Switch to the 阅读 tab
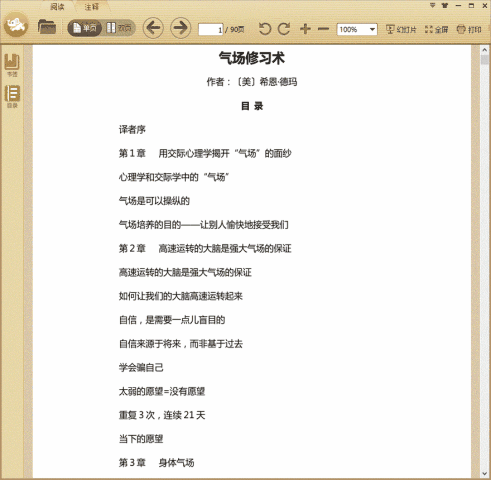The image size is (491, 480). coord(57,6)
